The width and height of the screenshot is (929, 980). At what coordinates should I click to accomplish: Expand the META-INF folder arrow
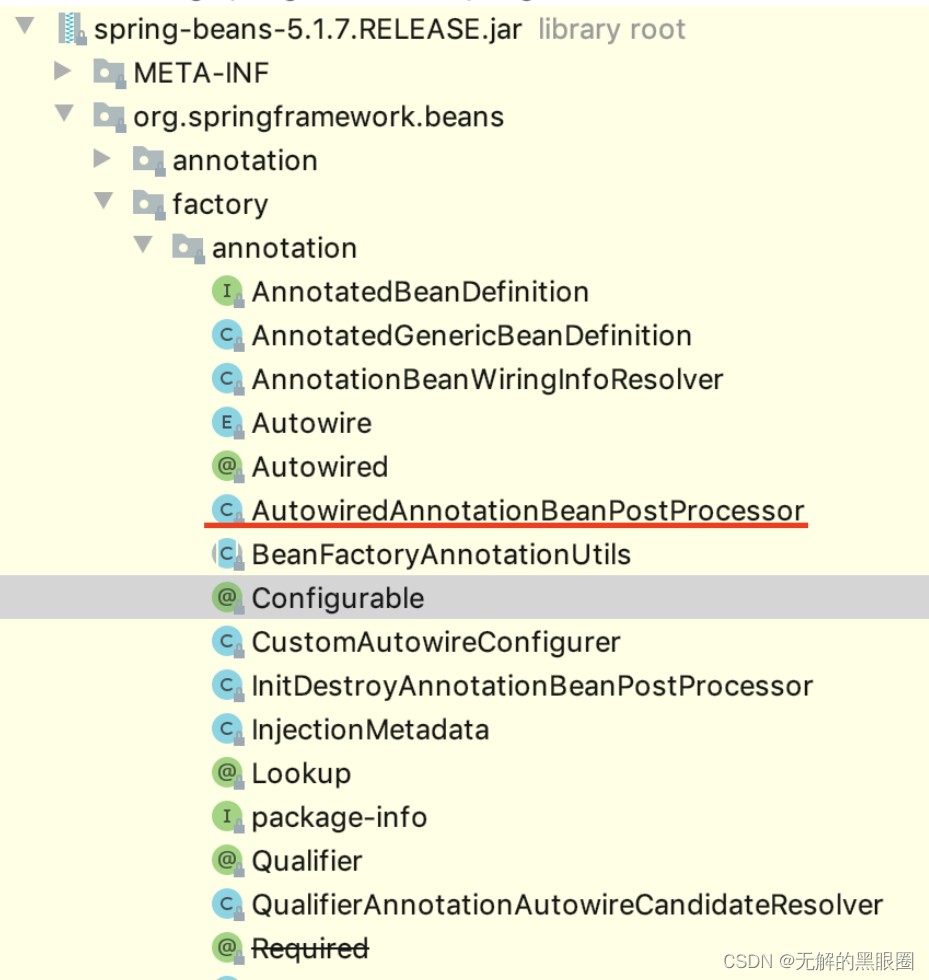pos(63,71)
